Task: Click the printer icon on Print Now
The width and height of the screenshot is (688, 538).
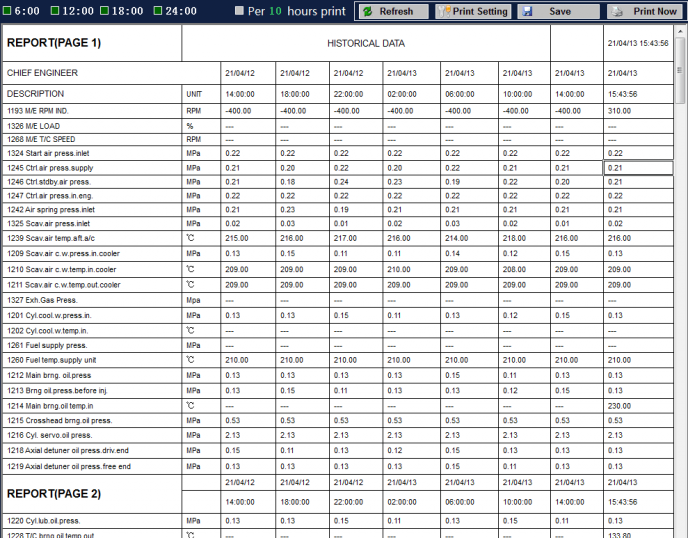Action: [617, 11]
